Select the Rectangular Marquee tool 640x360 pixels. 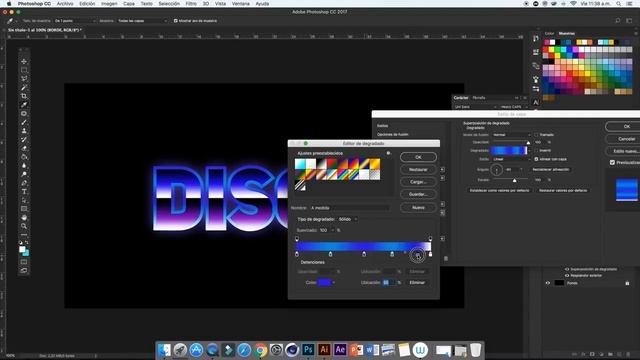[x=24, y=70]
